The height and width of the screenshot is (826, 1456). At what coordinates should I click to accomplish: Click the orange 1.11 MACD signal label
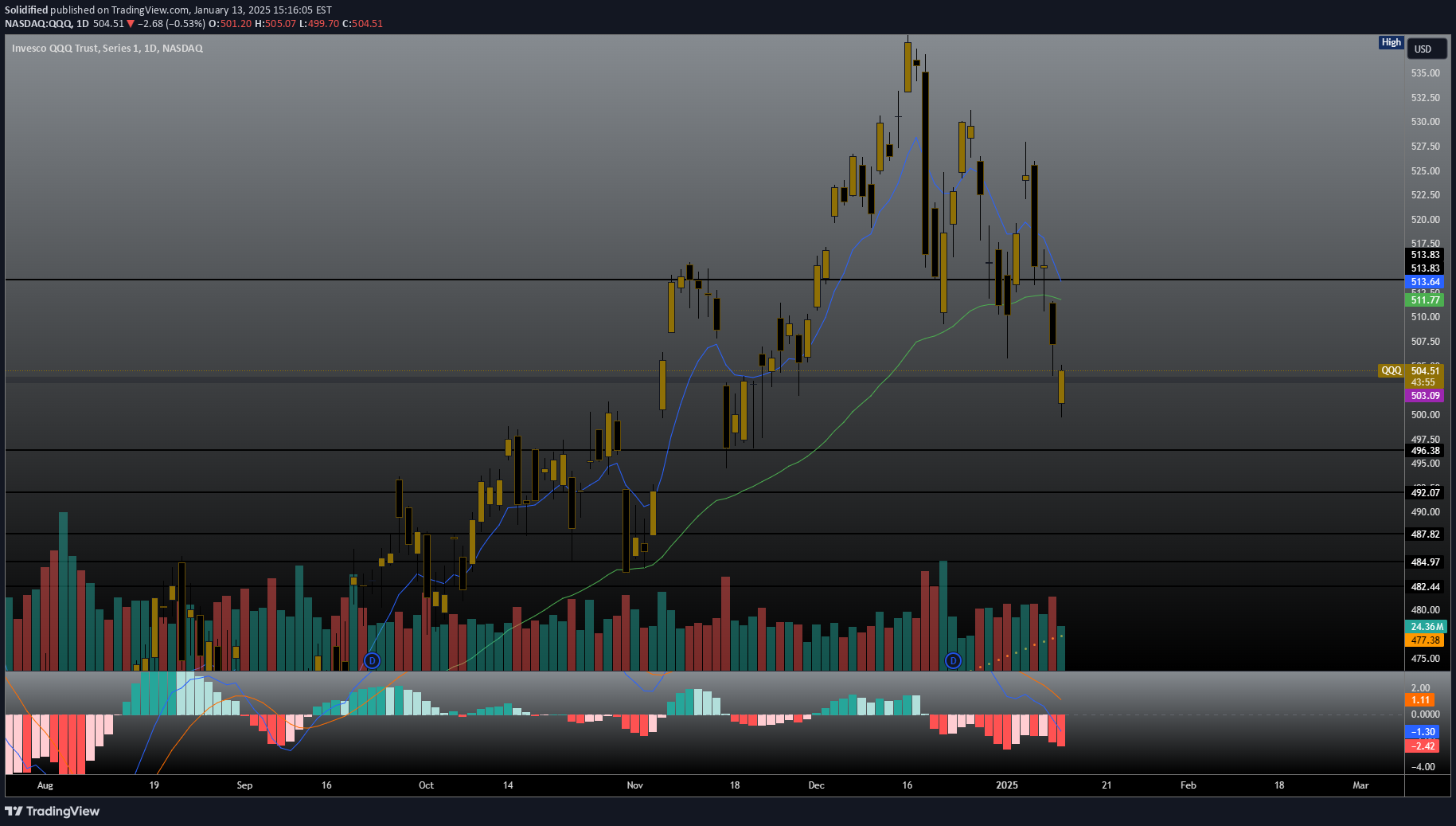[x=1421, y=700]
